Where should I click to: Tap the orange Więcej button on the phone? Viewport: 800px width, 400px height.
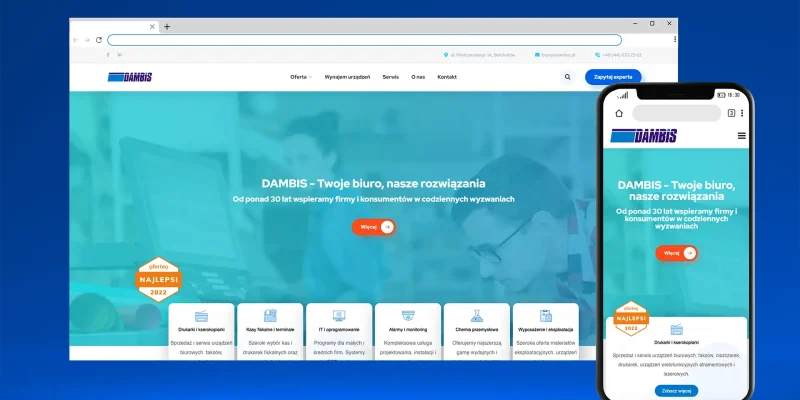(677, 253)
